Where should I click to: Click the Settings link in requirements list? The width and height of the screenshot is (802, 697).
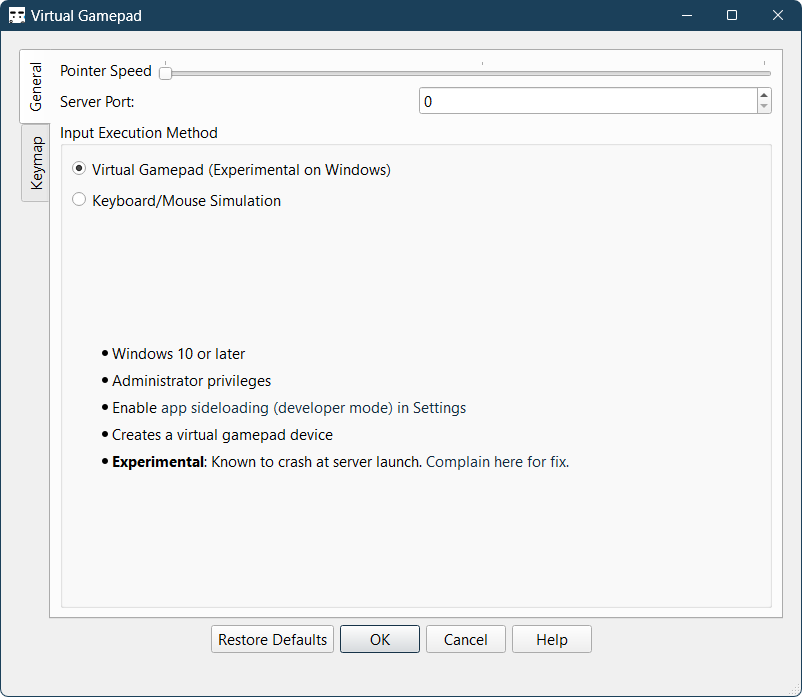(x=439, y=408)
